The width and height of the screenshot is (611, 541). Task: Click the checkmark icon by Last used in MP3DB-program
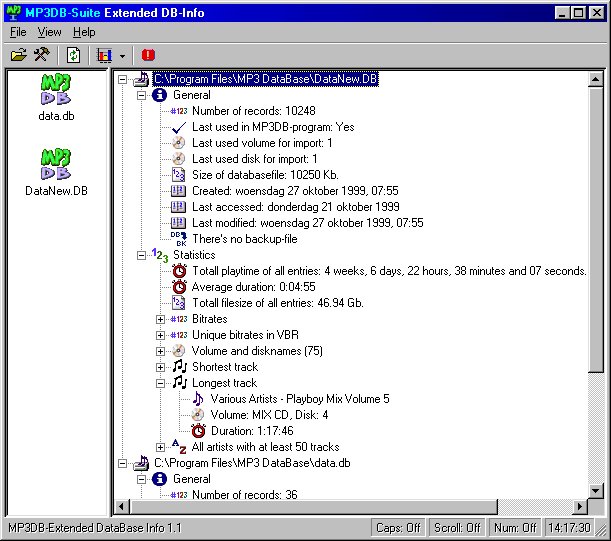pyautogui.click(x=179, y=127)
